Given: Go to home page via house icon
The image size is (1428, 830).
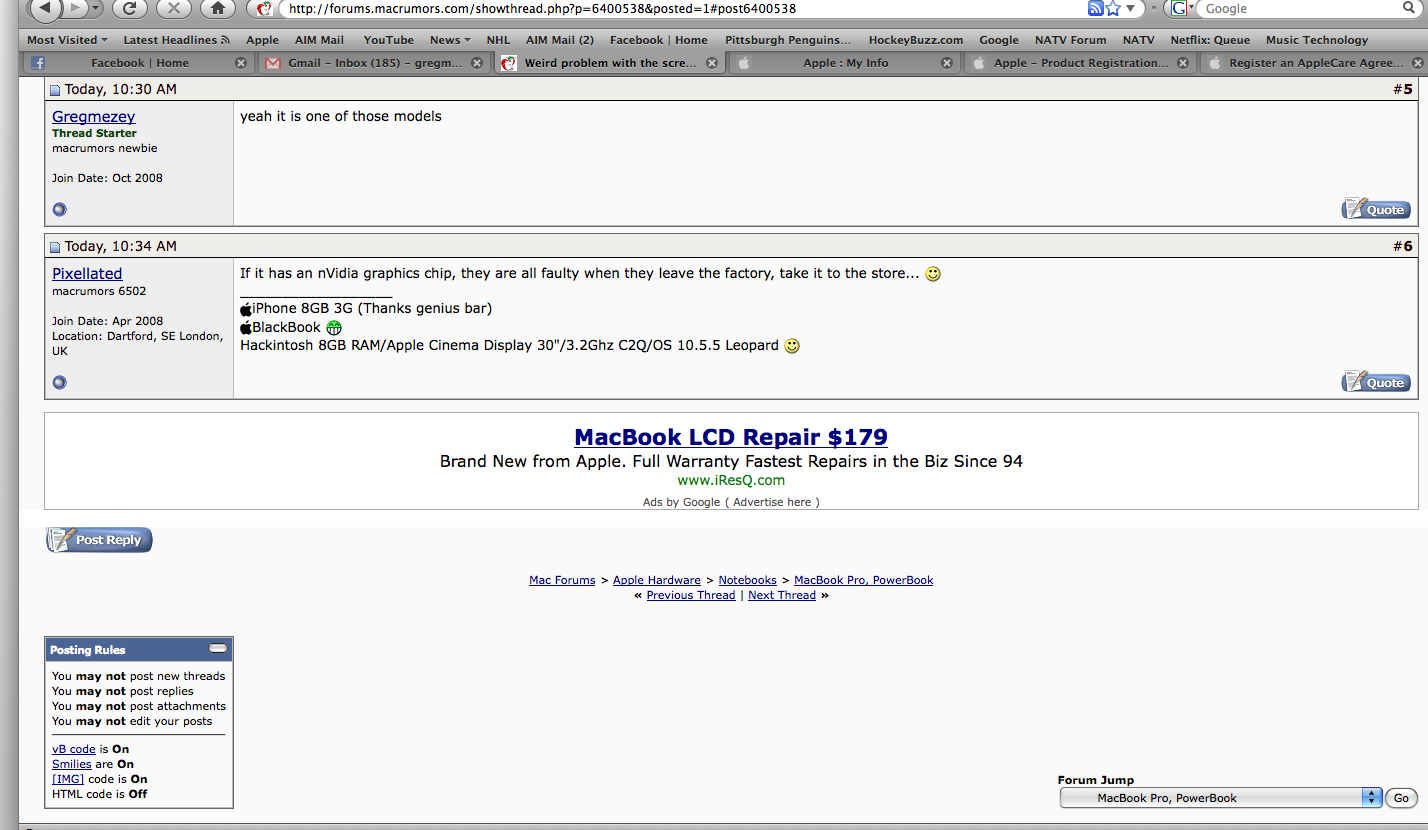Looking at the screenshot, I should 217,8.
